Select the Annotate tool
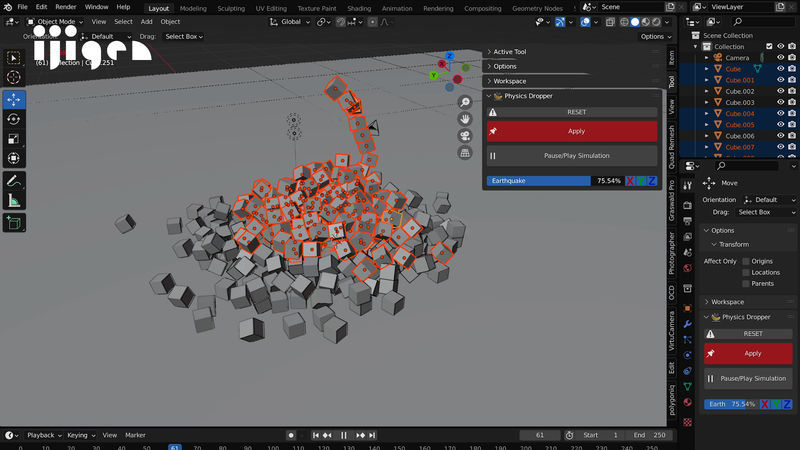The height and width of the screenshot is (450, 800). pos(14,181)
